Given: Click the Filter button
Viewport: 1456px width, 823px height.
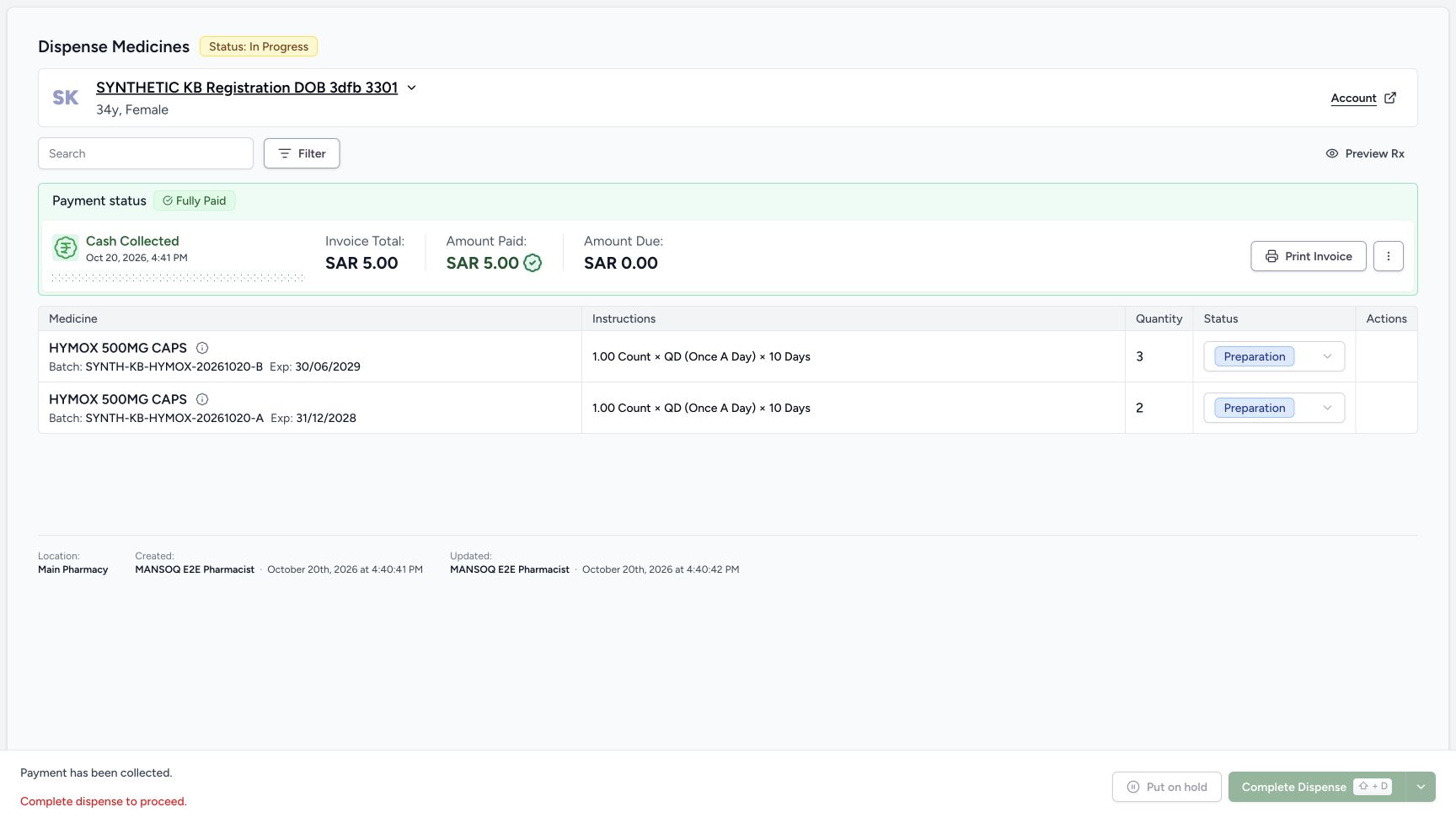Looking at the screenshot, I should pyautogui.click(x=302, y=153).
